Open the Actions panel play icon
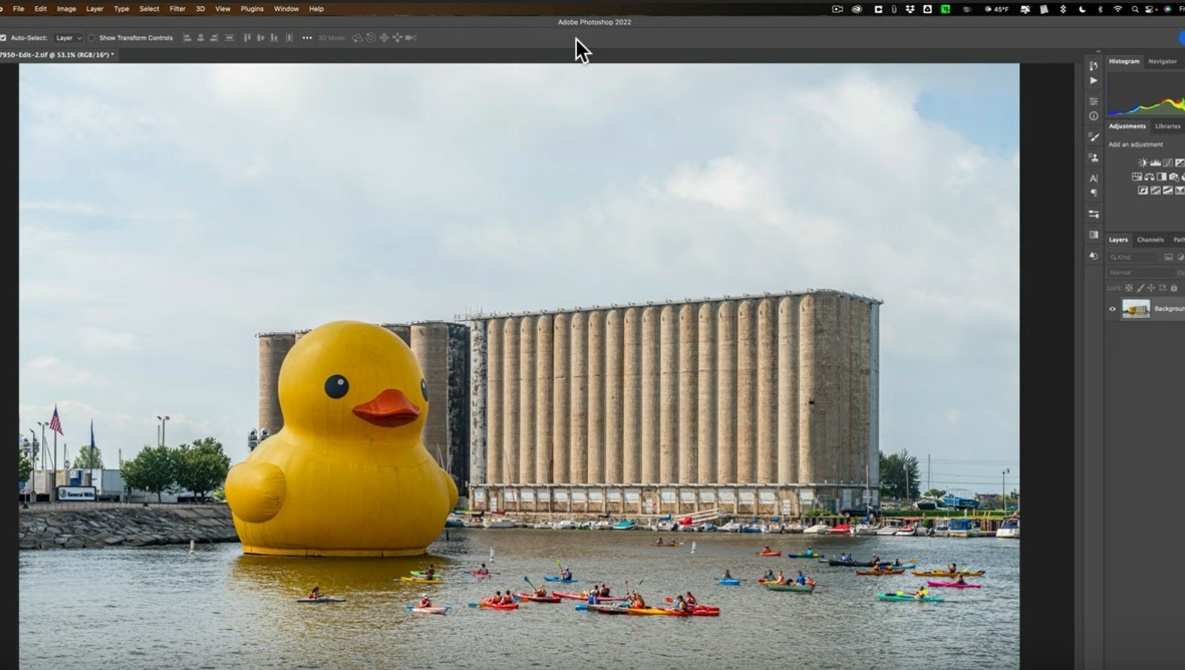The width and height of the screenshot is (1185, 670). coord(1093,81)
